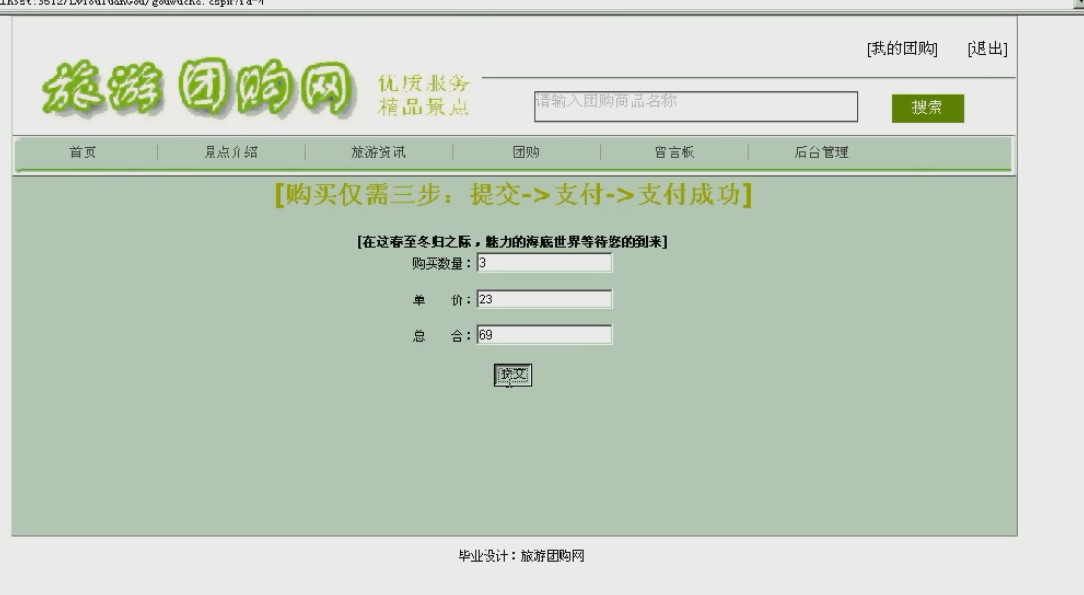Click the 单价 unit price field
The height and width of the screenshot is (595, 1084).
tap(544, 299)
